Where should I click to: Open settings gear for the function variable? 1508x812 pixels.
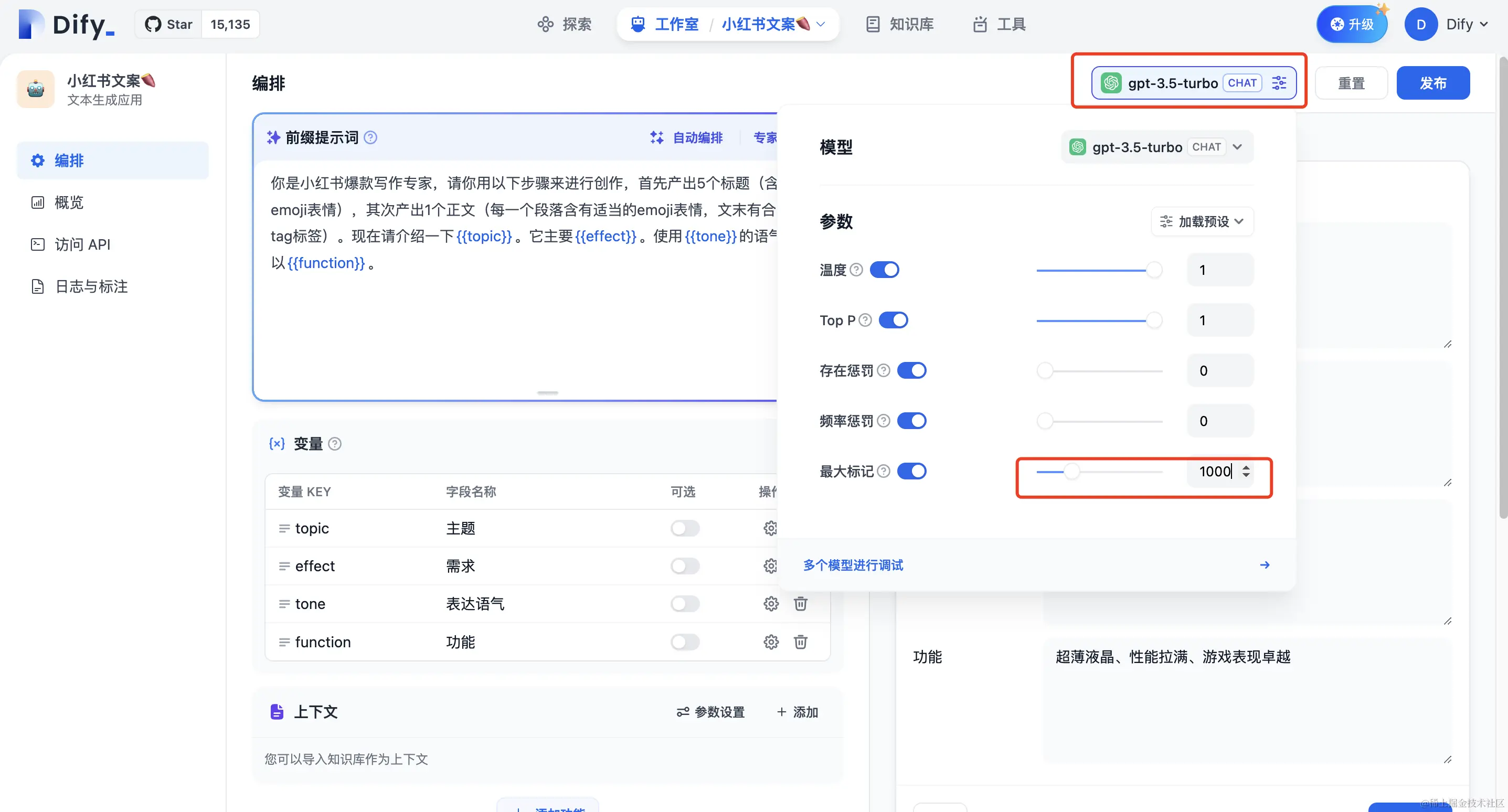[x=770, y=642]
